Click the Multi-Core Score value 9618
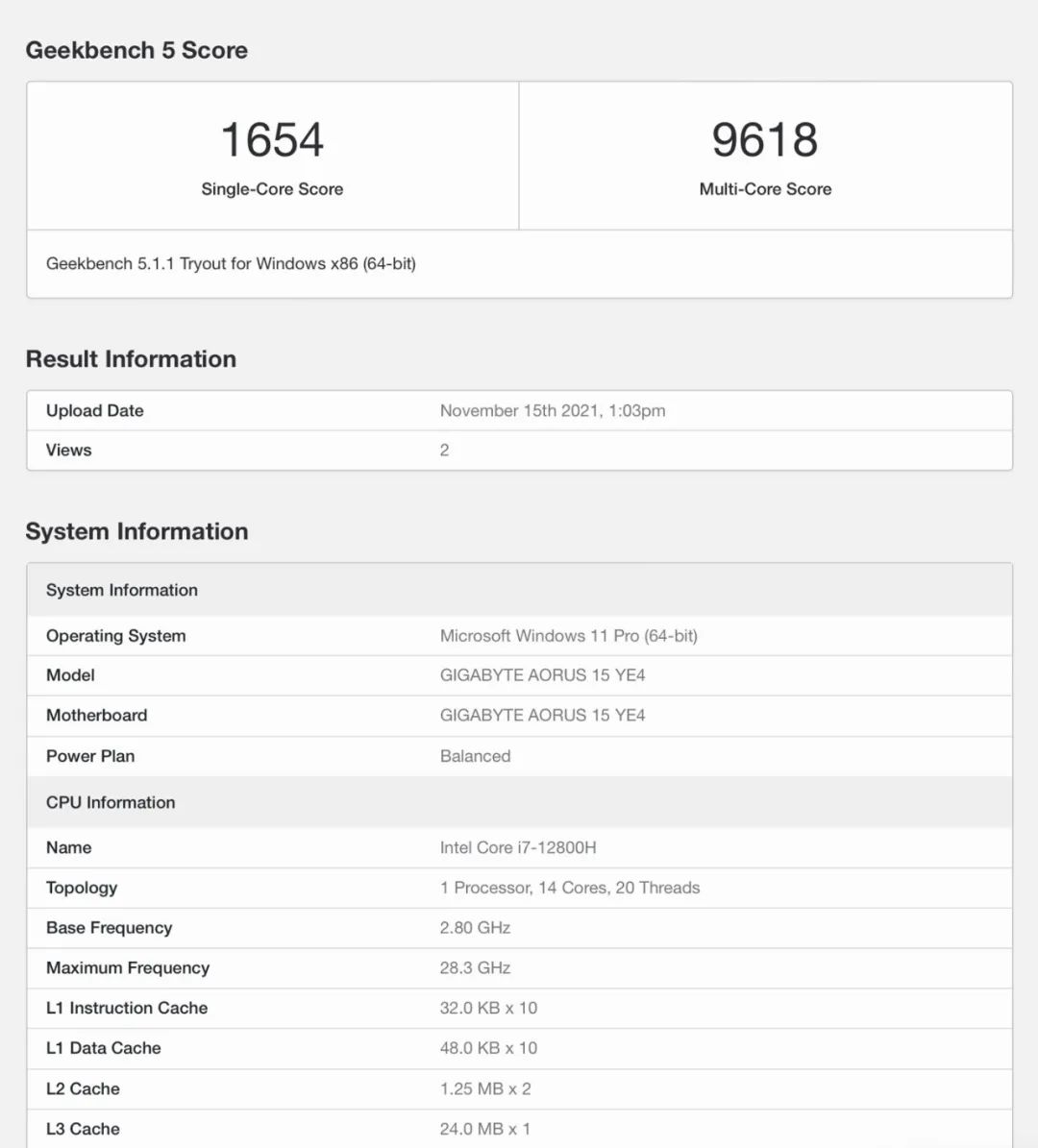 pyautogui.click(x=764, y=139)
